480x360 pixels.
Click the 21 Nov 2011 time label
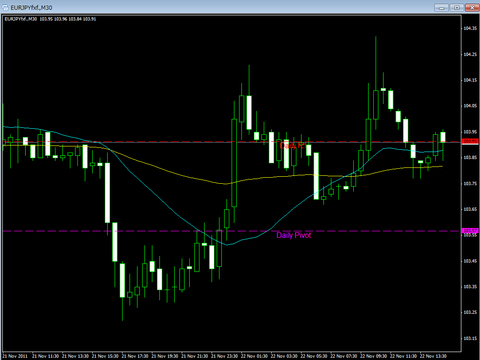[15, 356]
